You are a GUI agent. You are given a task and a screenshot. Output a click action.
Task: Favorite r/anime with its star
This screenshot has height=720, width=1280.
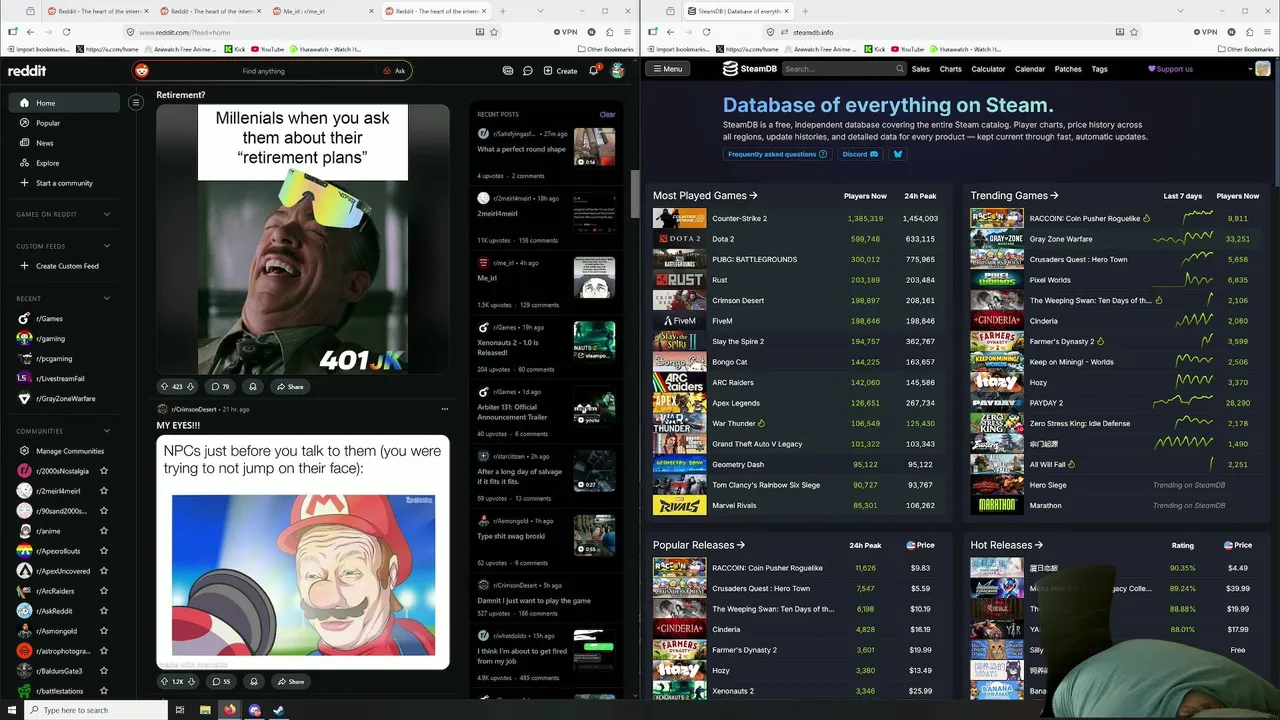click(104, 531)
